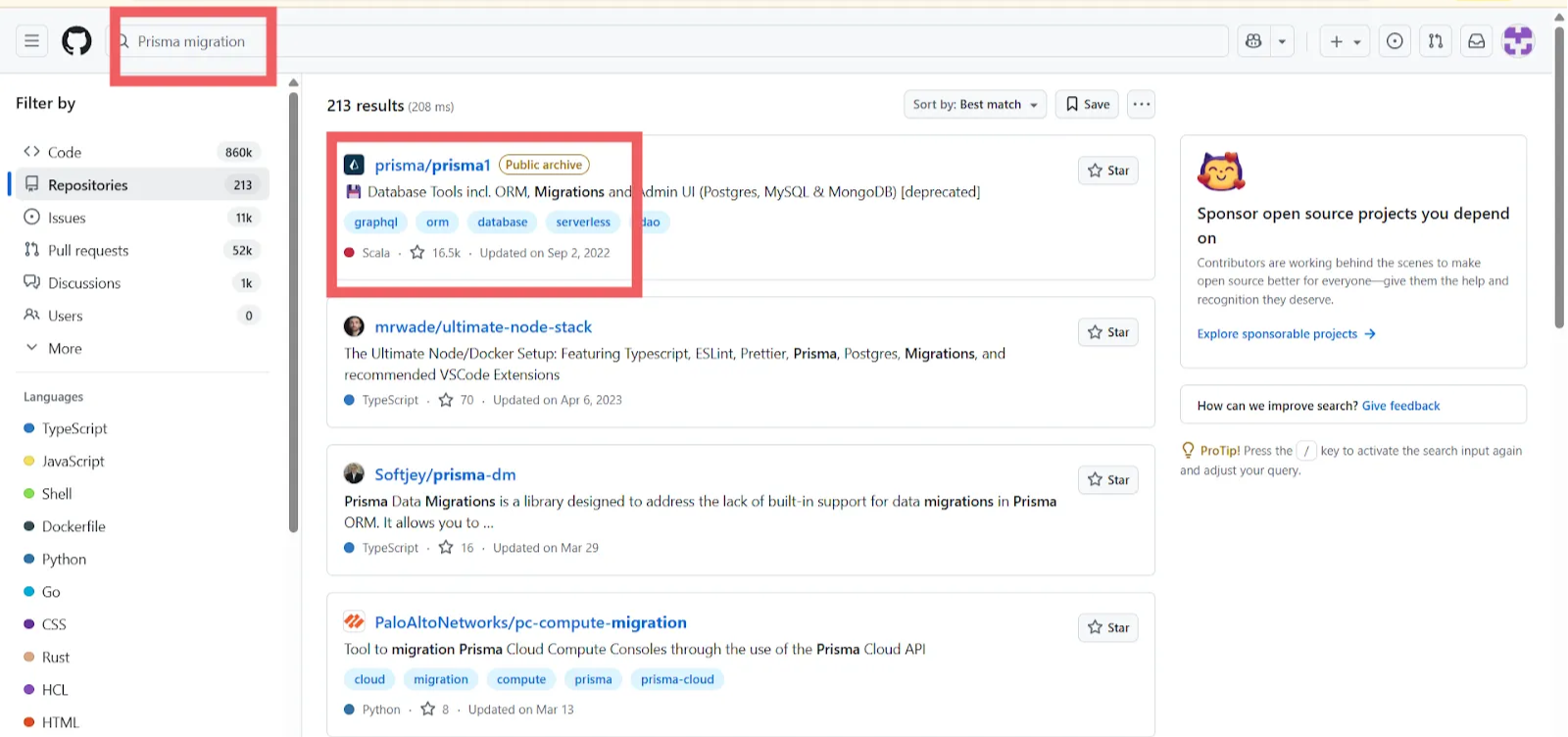This screenshot has height=737, width=1568.
Task: Open the three-dot options menu
Action: [x=1142, y=104]
